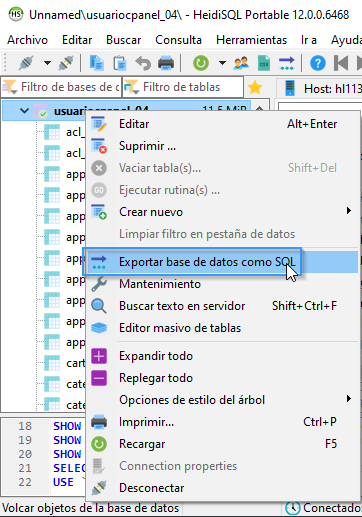Click the first acl_ table in the tree
This screenshot has height=517, width=362.
coord(64,132)
